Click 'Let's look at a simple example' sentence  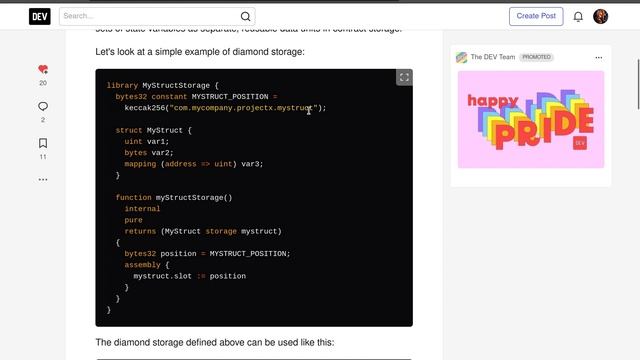200,52
